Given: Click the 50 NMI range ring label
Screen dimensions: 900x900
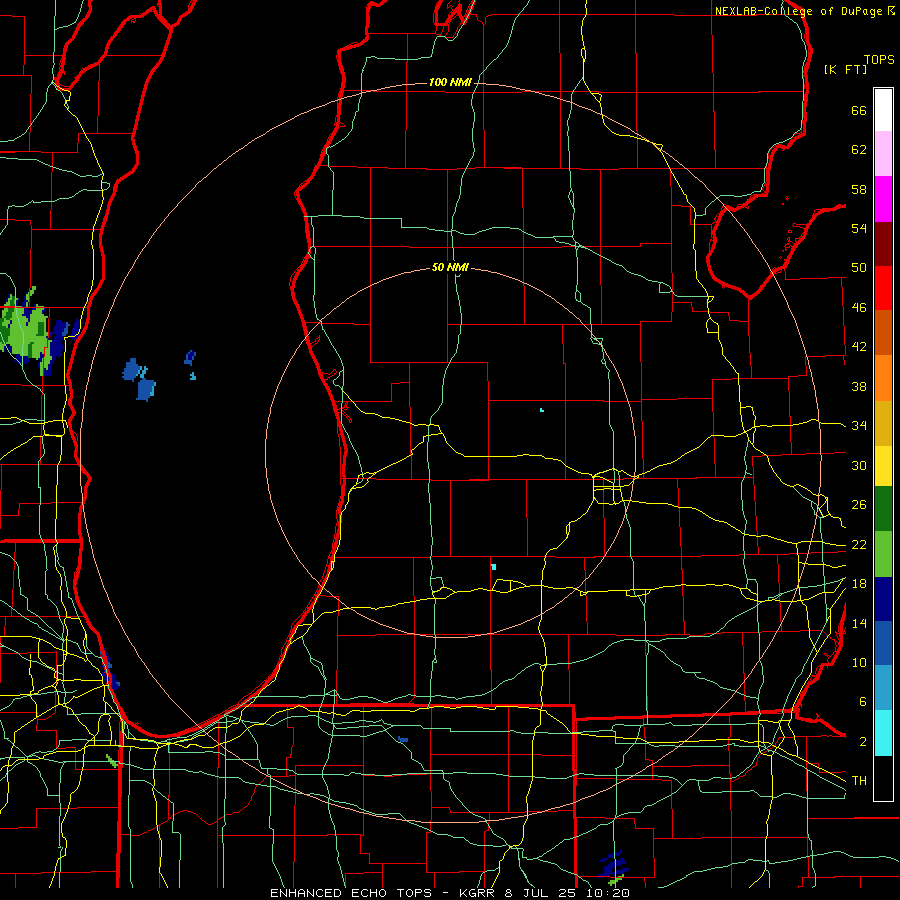Looking at the screenshot, I should [450, 267].
